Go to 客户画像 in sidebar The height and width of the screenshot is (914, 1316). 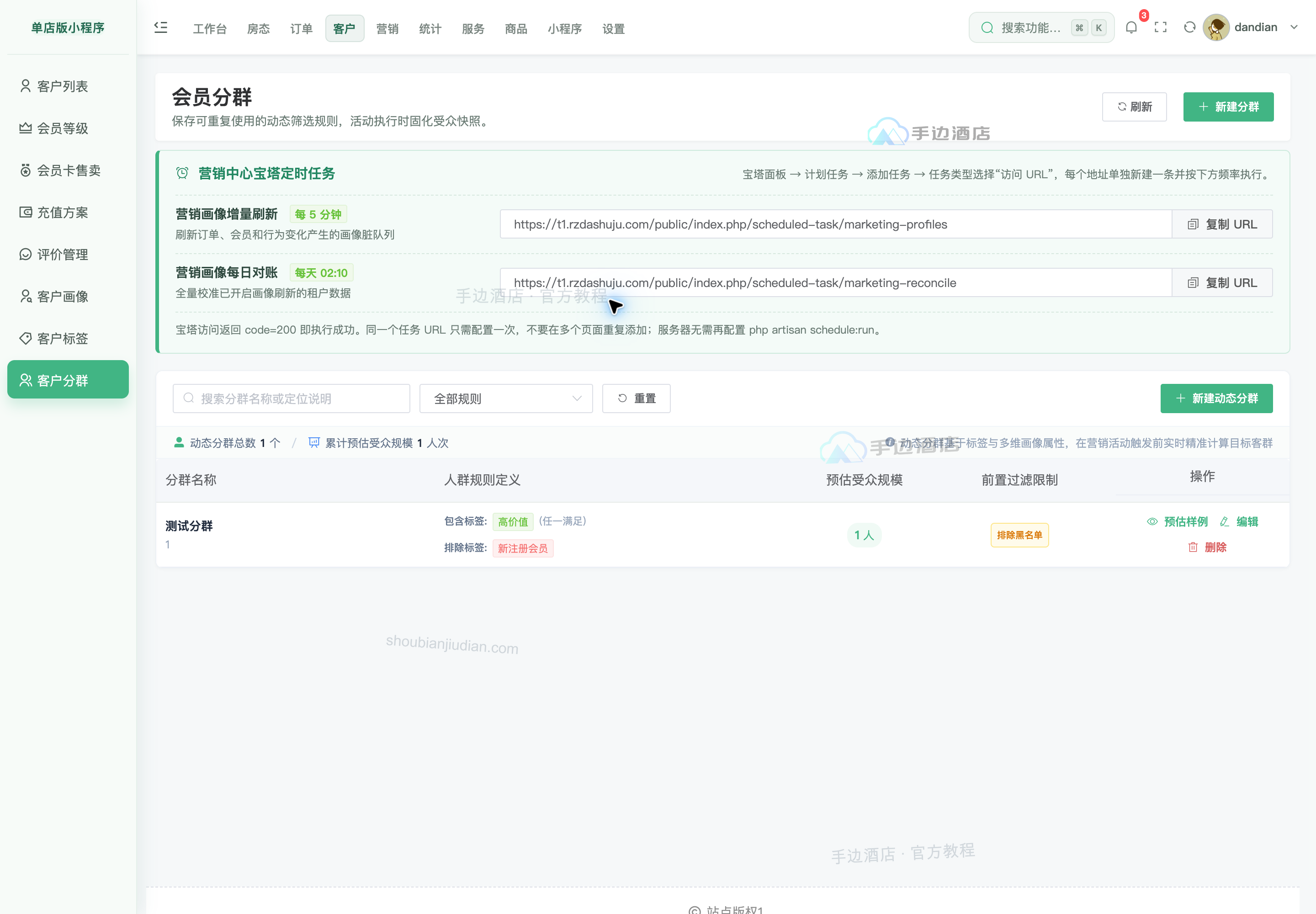point(68,296)
